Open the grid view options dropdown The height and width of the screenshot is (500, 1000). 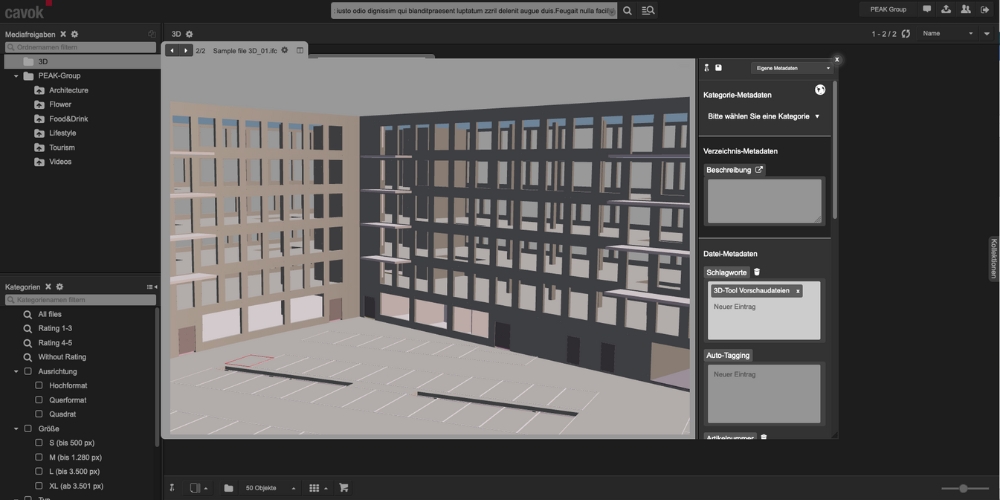(x=318, y=488)
